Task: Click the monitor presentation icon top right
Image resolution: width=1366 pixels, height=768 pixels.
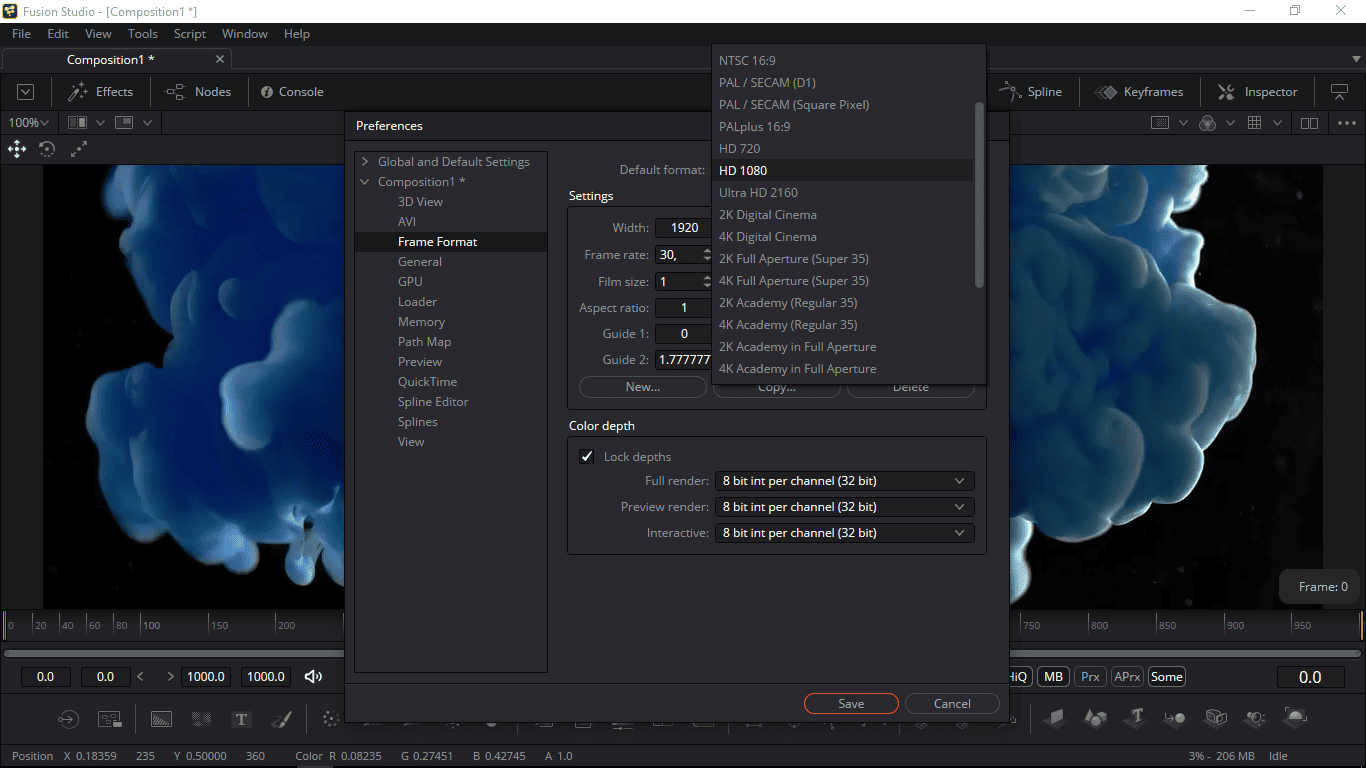Action: click(1339, 92)
